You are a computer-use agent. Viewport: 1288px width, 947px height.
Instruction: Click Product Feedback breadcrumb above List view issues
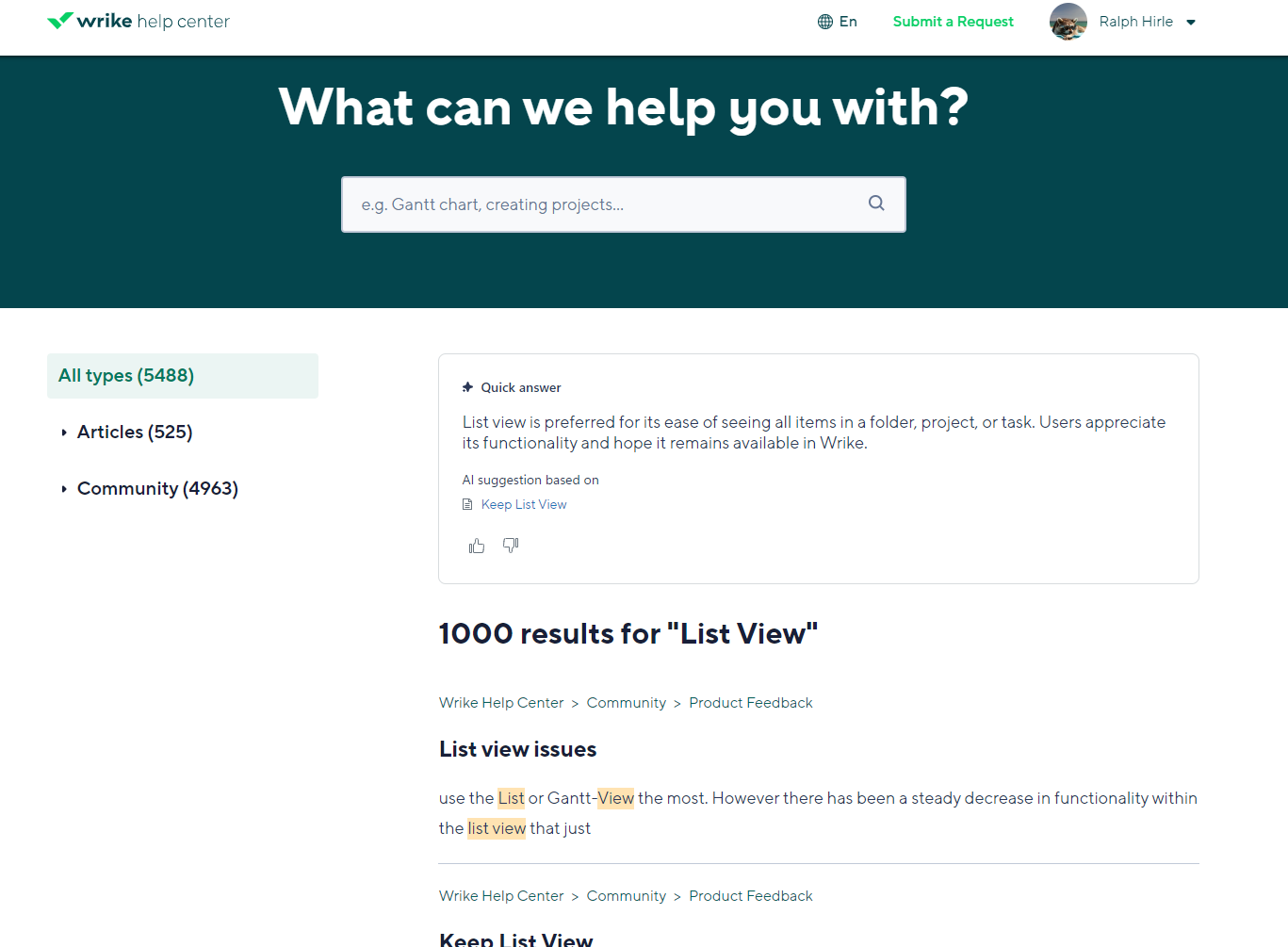(751, 703)
